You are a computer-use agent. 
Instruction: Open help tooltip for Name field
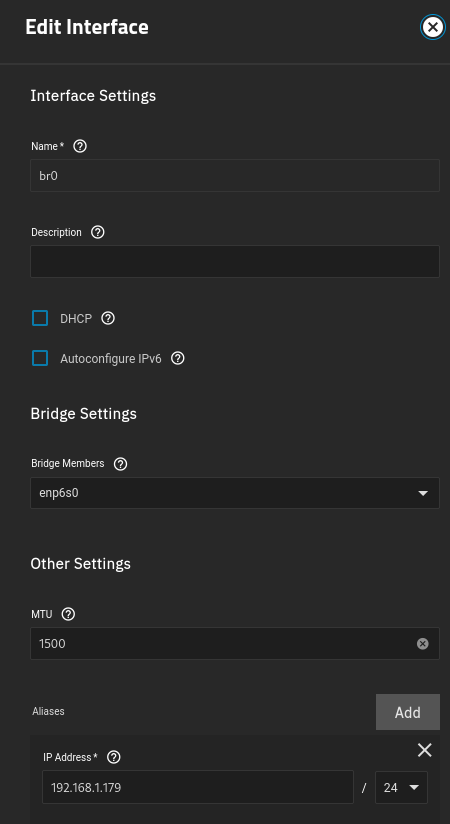click(80, 146)
